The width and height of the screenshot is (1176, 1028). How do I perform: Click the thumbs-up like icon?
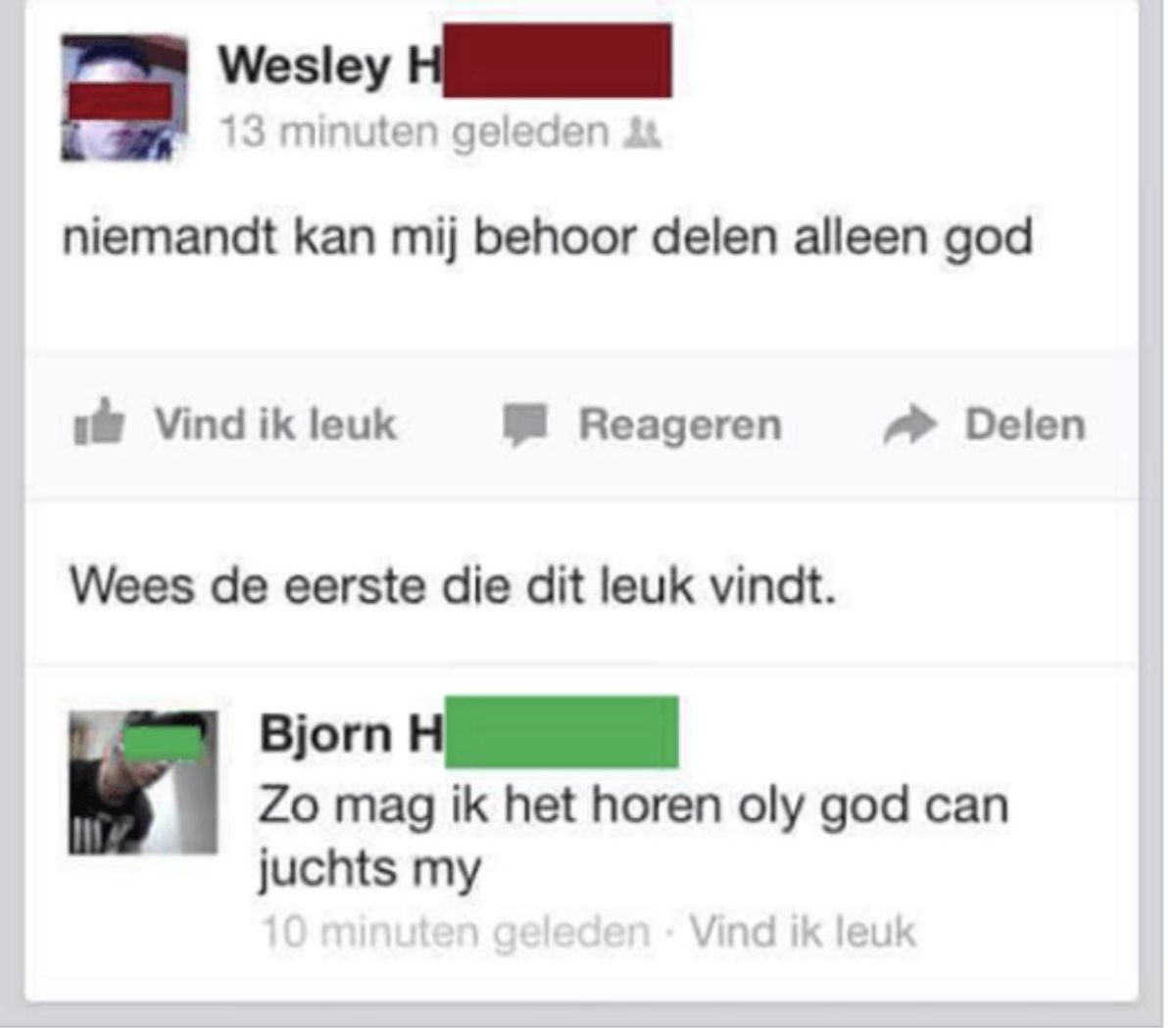[x=99, y=423]
